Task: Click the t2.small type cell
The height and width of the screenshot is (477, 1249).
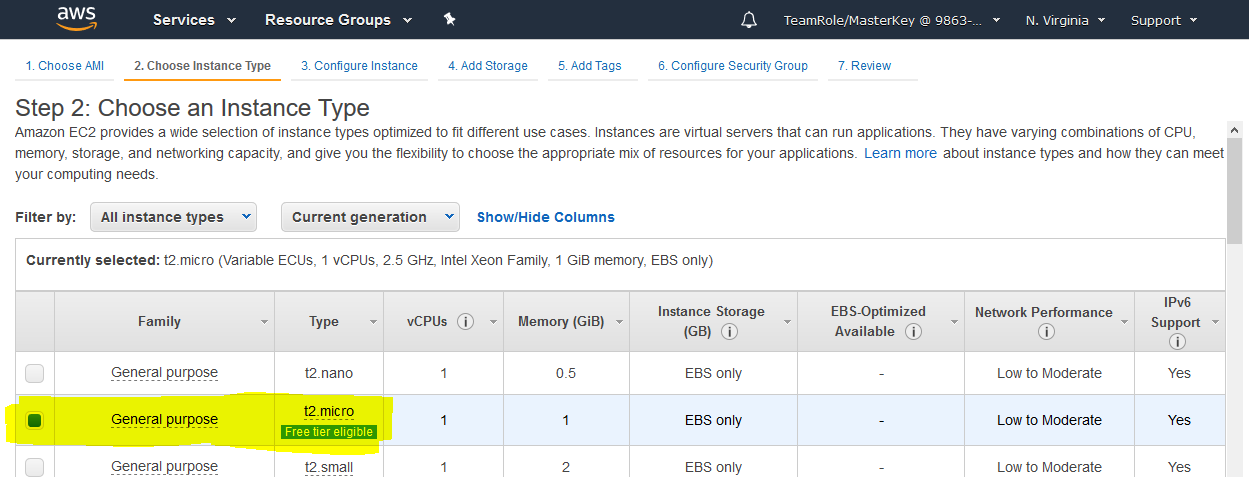Action: point(329,466)
